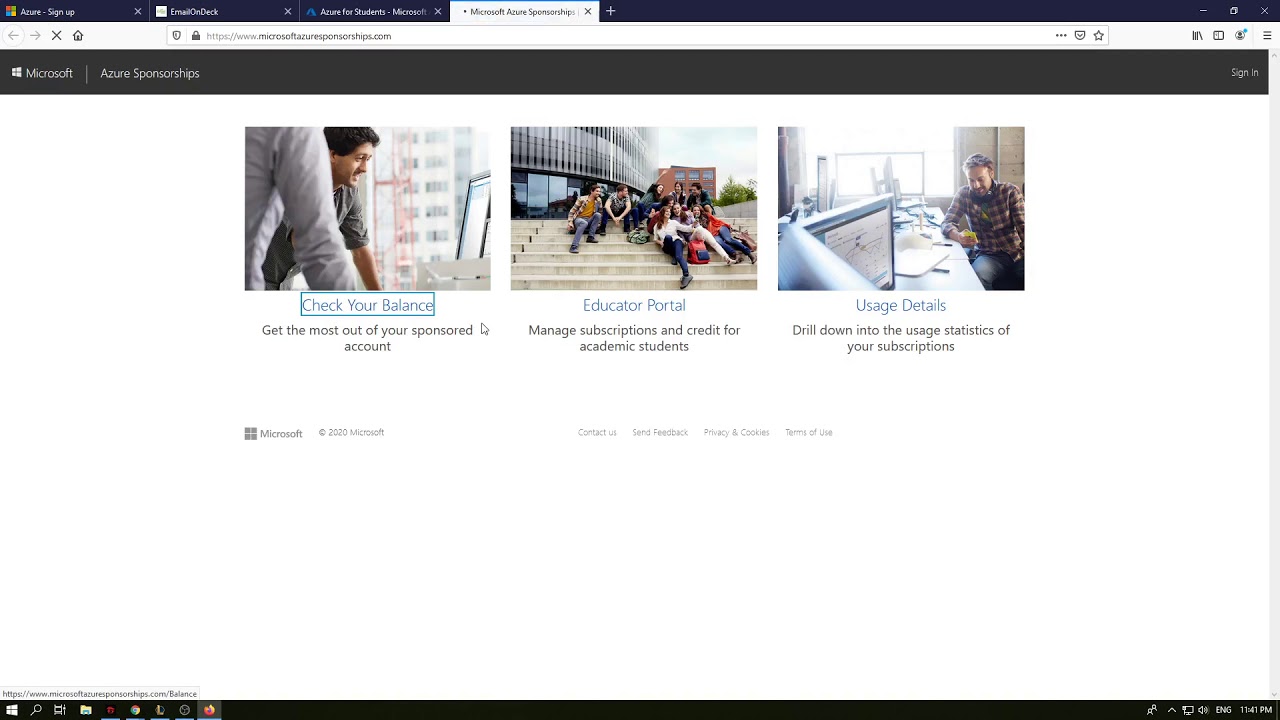Open the Firefox hamburger menu
Viewport: 1280px width, 720px height.
pyautogui.click(x=1267, y=36)
